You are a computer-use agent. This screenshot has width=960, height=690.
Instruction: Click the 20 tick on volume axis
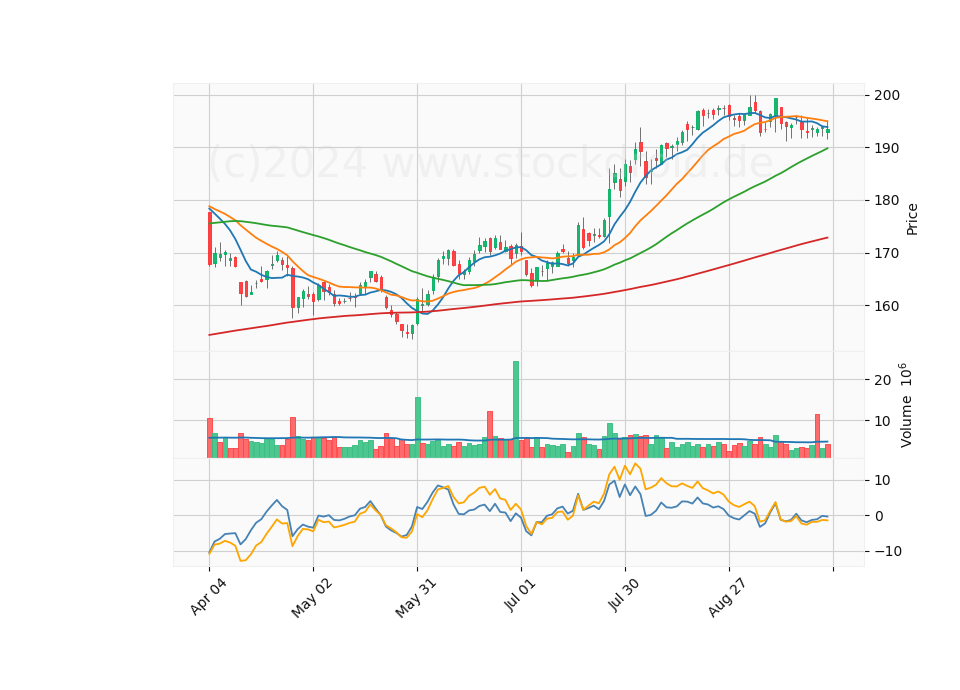click(883, 380)
